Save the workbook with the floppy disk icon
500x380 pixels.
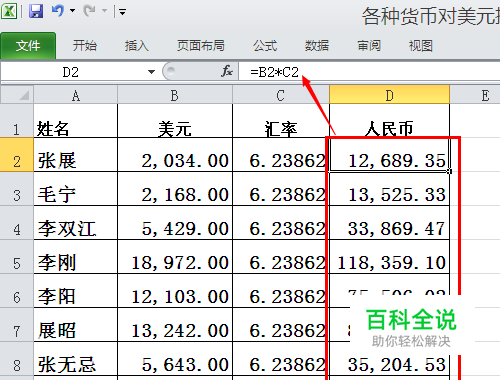click(x=36, y=11)
